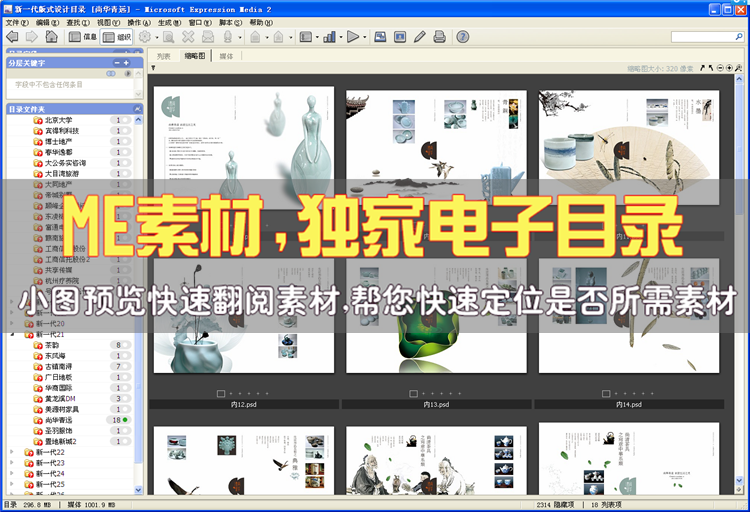Toggle the marker dot for 美德树家具 folder
The image size is (750, 512).
[126, 409]
